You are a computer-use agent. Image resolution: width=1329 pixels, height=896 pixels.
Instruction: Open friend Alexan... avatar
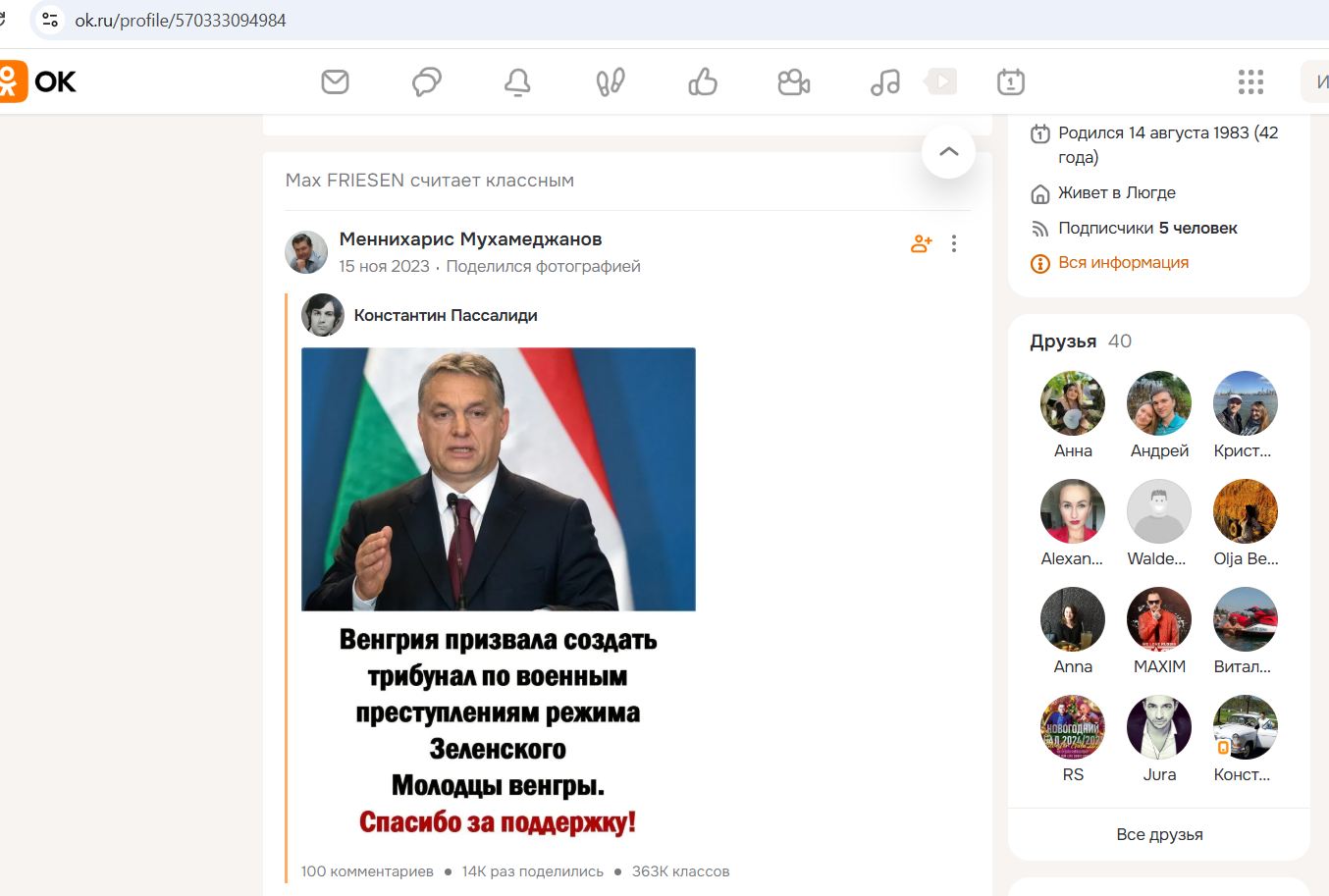[1073, 511]
